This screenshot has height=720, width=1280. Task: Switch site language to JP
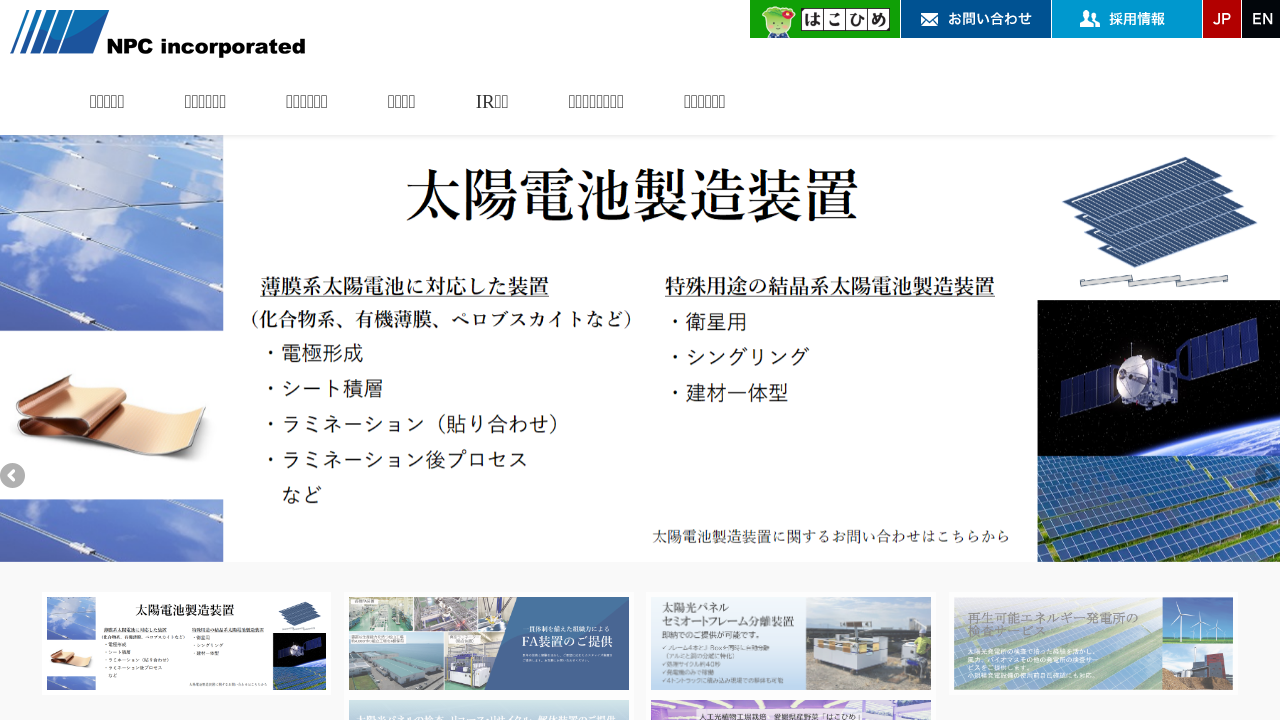tap(1221, 19)
